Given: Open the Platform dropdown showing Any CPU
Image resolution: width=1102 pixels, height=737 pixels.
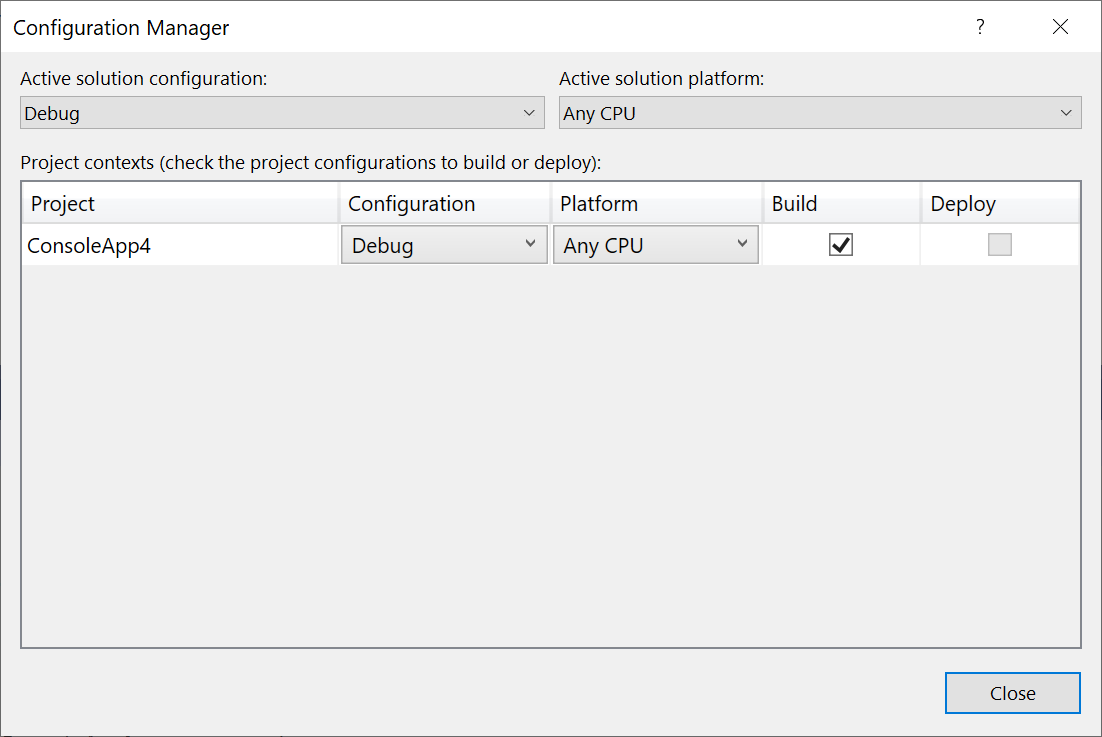Looking at the screenshot, I should click(655, 244).
